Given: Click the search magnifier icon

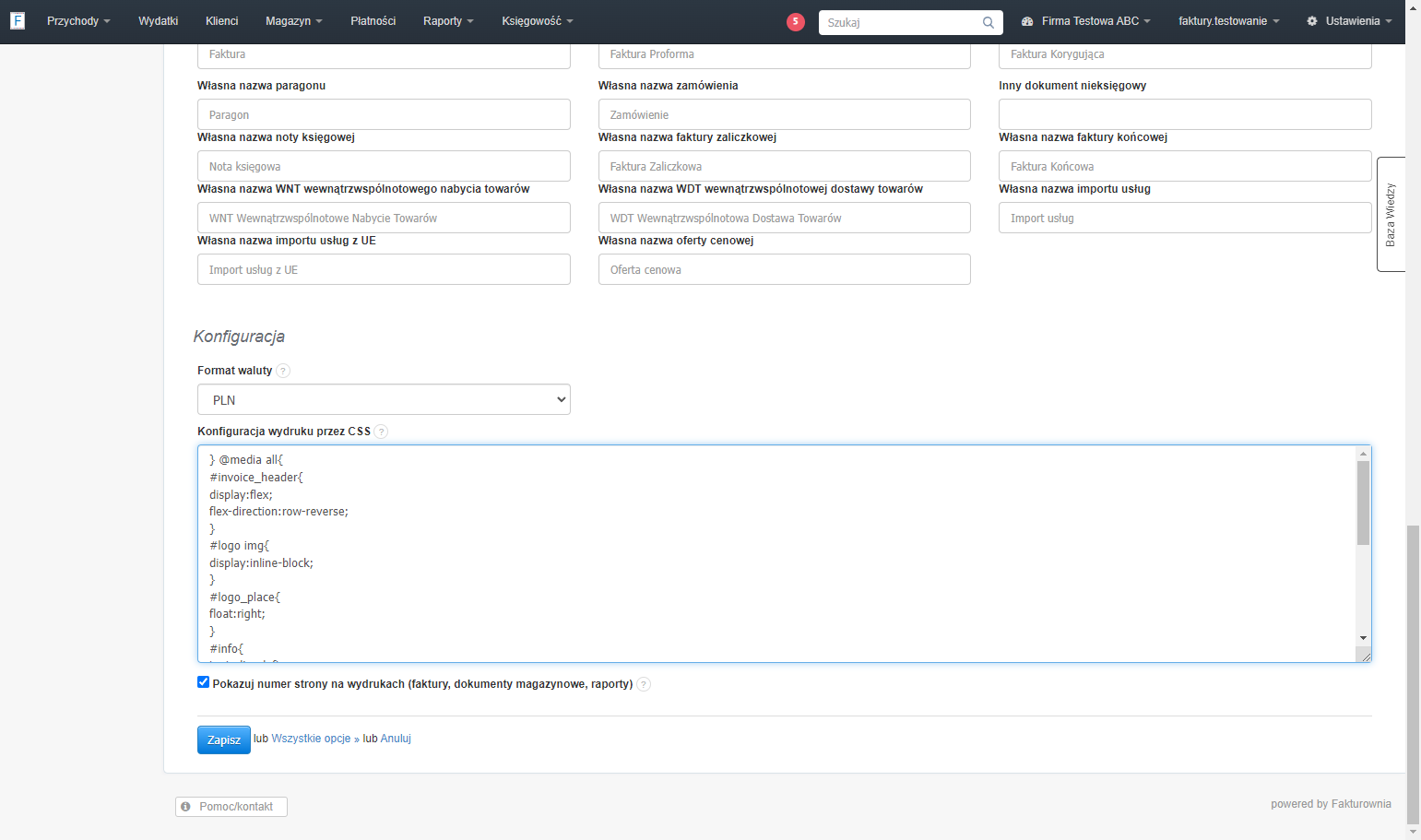Looking at the screenshot, I should [989, 22].
